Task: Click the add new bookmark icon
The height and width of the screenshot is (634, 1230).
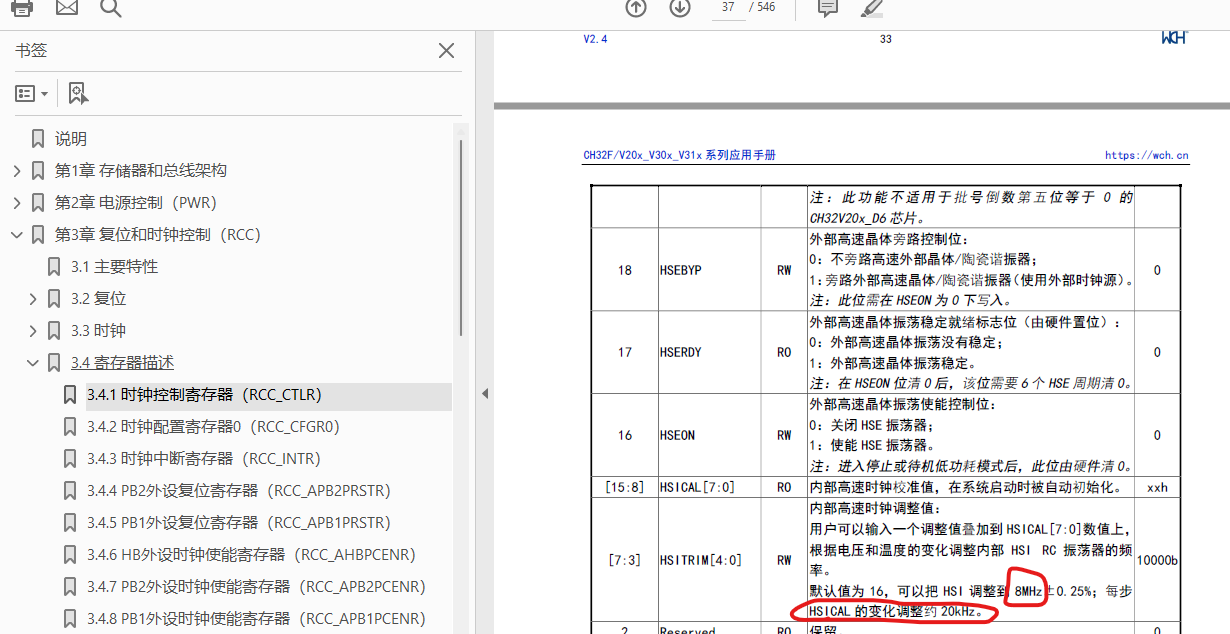Action: (x=78, y=94)
